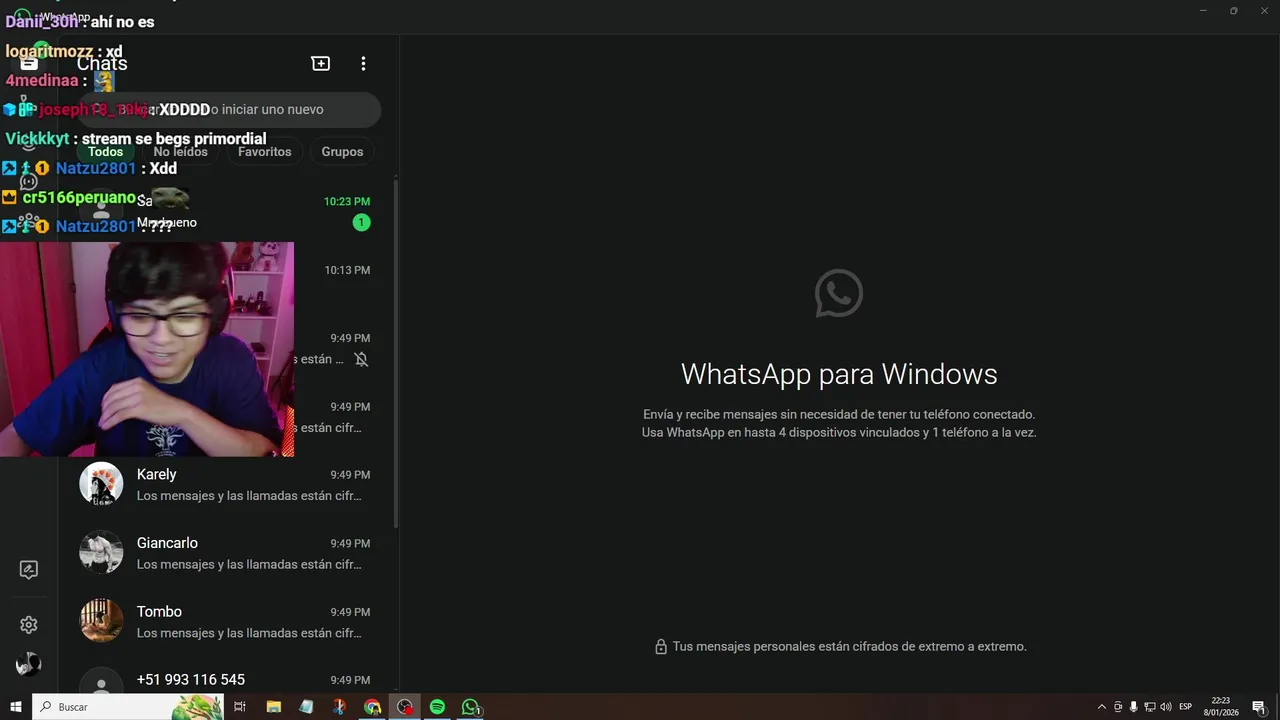The height and width of the screenshot is (720, 1280).
Task: Switch to OBS Studio in the taskbar
Action: 405,707
